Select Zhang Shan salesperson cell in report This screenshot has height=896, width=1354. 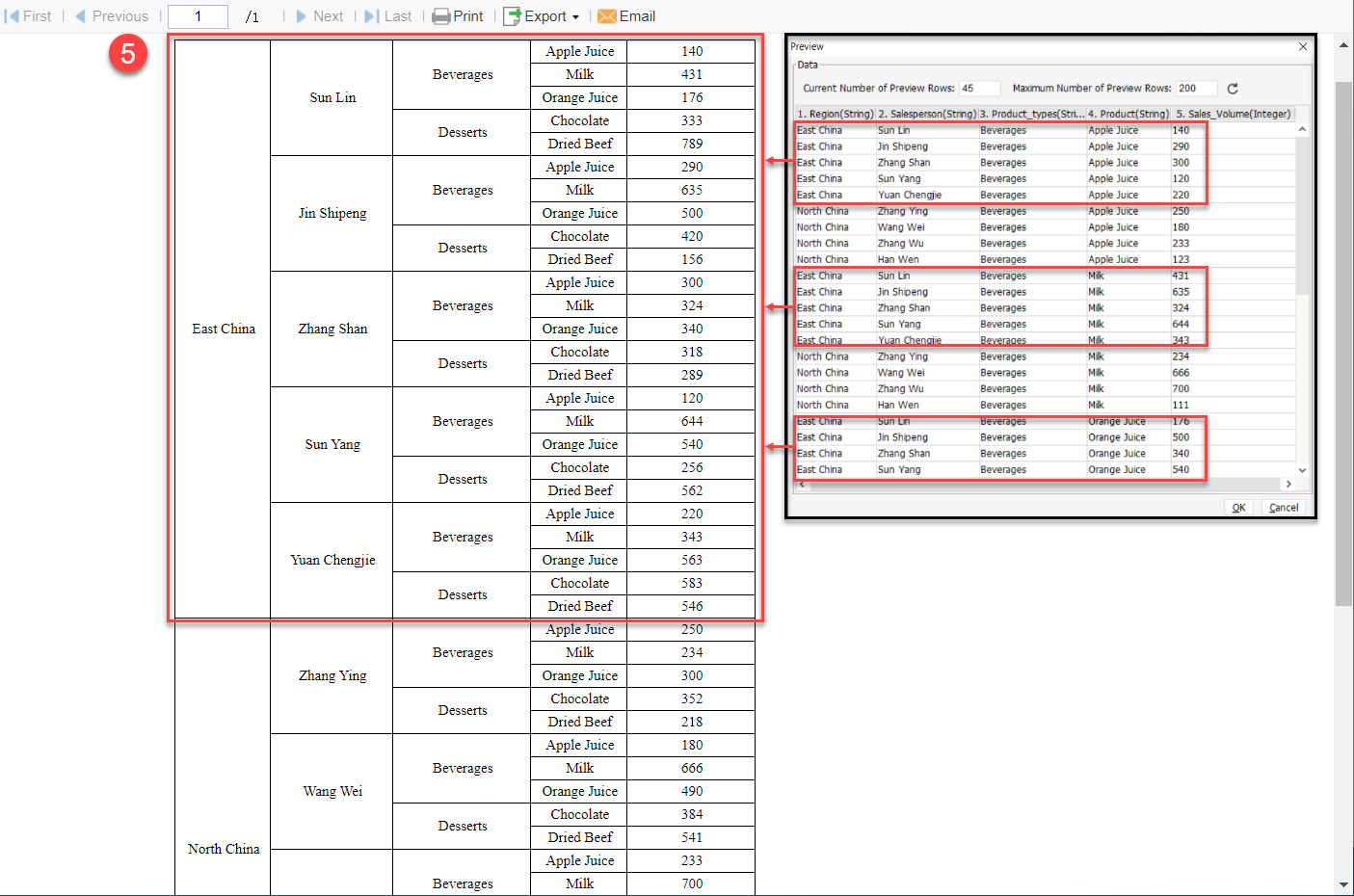point(332,329)
